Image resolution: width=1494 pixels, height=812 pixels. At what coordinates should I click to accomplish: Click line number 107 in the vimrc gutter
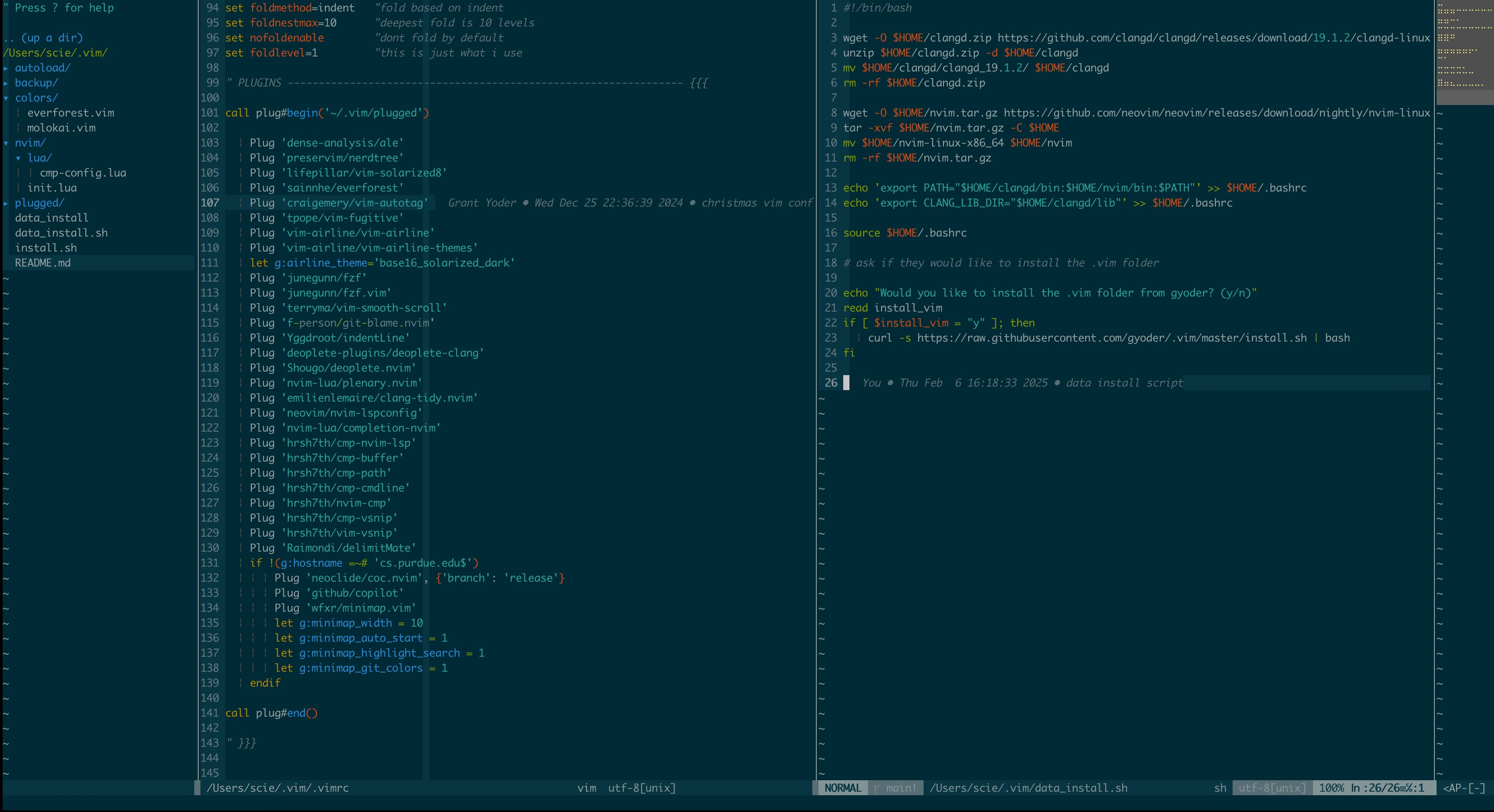(x=210, y=203)
